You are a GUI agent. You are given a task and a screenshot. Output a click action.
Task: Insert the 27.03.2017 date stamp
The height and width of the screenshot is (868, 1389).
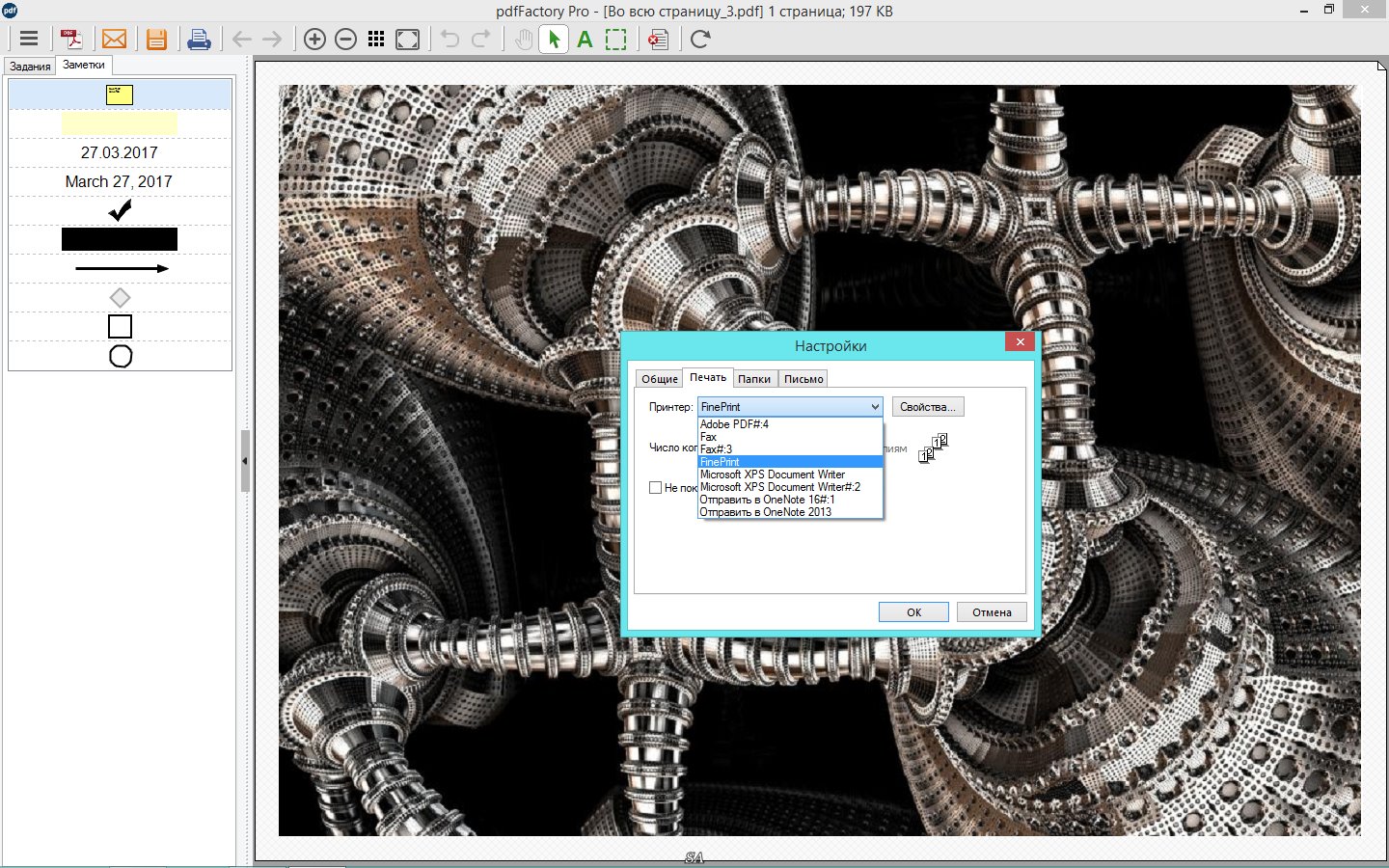[x=120, y=152]
